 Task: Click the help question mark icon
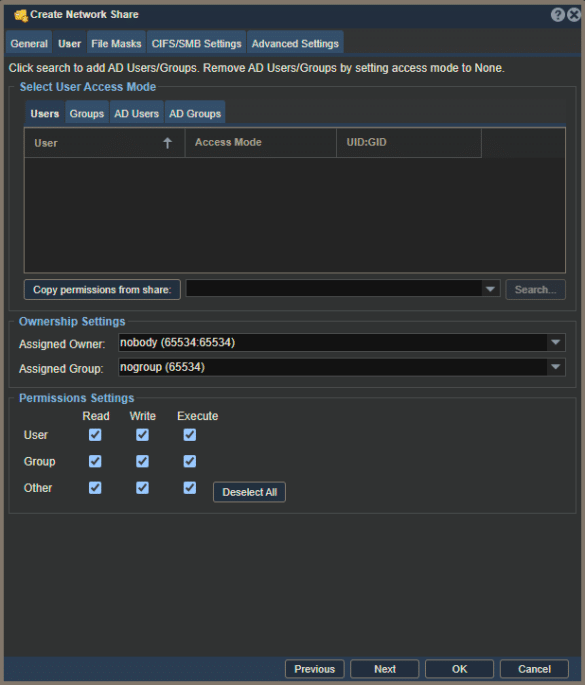pos(557,15)
